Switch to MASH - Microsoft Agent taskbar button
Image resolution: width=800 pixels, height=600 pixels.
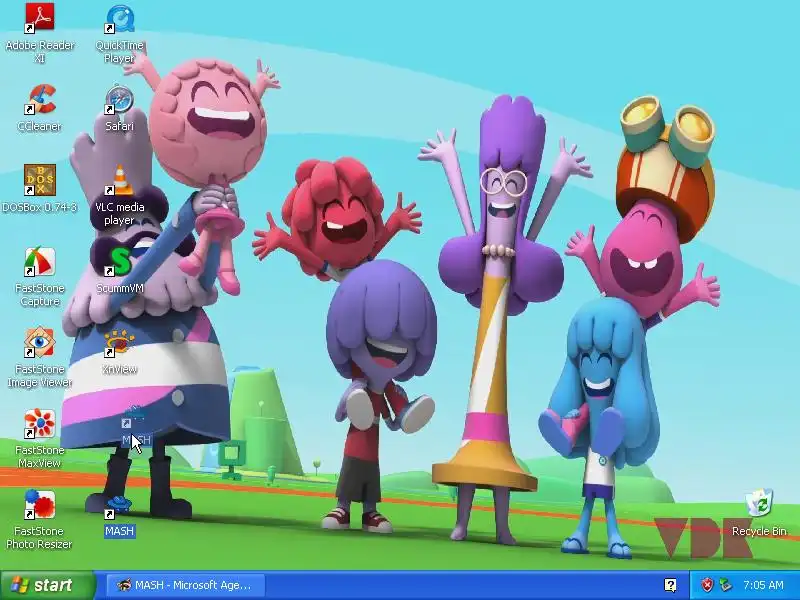point(185,585)
